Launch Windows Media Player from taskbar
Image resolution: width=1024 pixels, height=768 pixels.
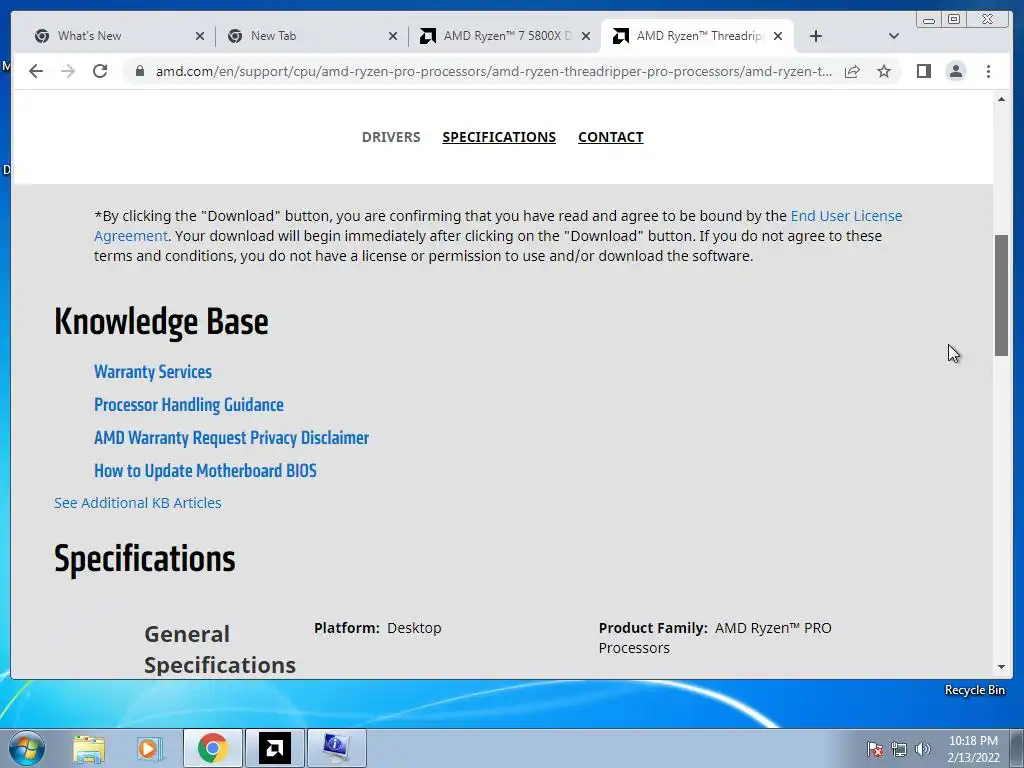coord(149,748)
